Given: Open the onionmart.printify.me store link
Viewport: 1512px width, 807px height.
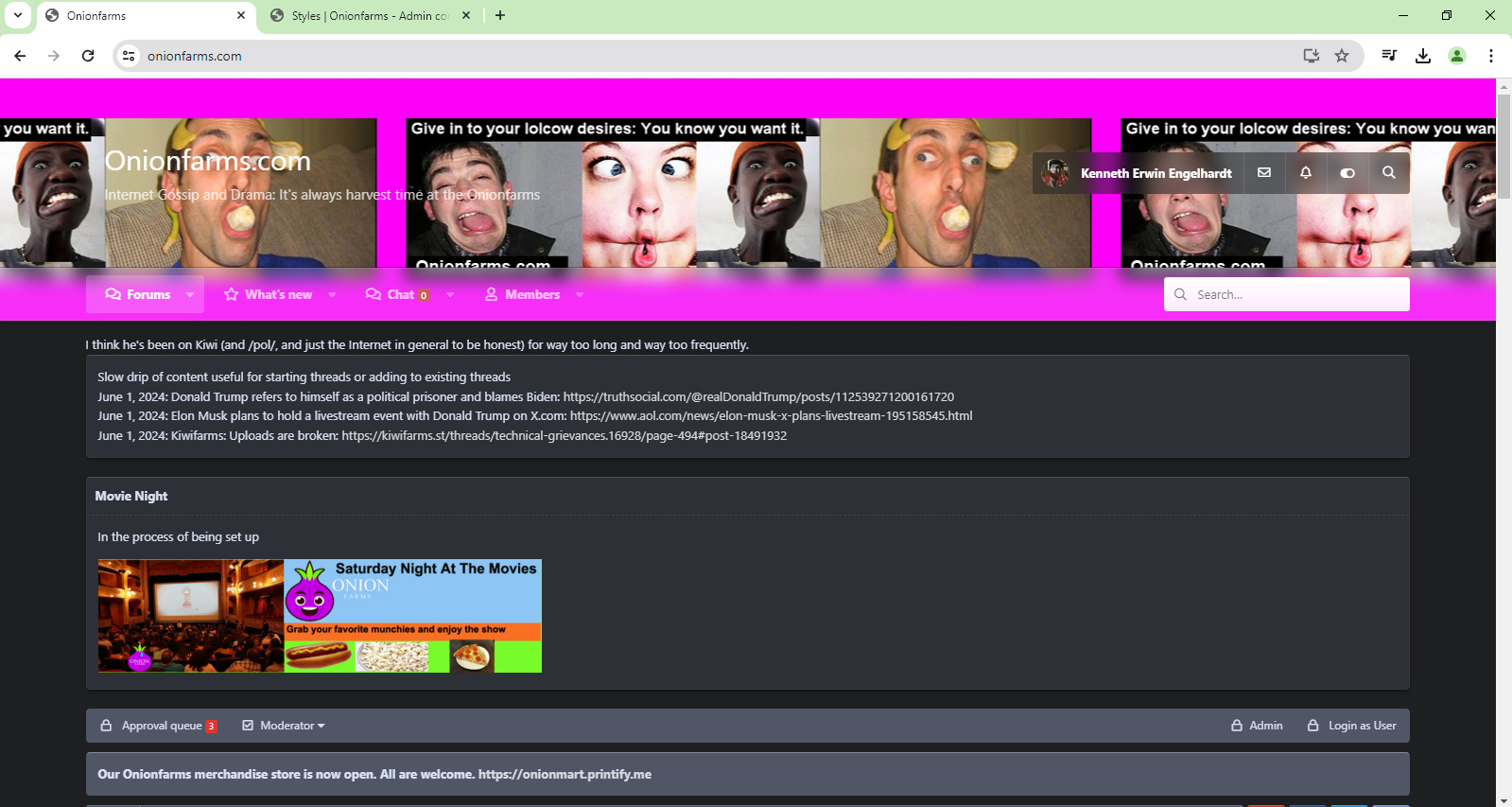Looking at the screenshot, I should [565, 774].
